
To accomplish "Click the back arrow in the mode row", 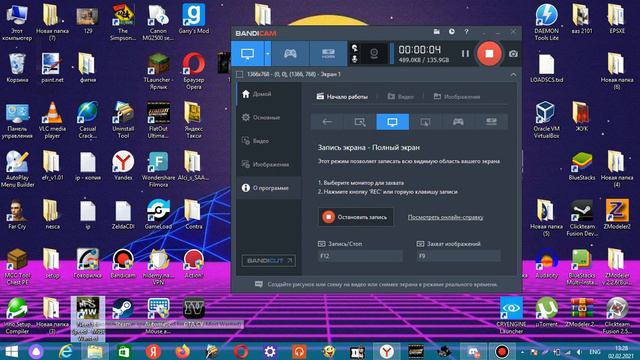I will (x=327, y=122).
